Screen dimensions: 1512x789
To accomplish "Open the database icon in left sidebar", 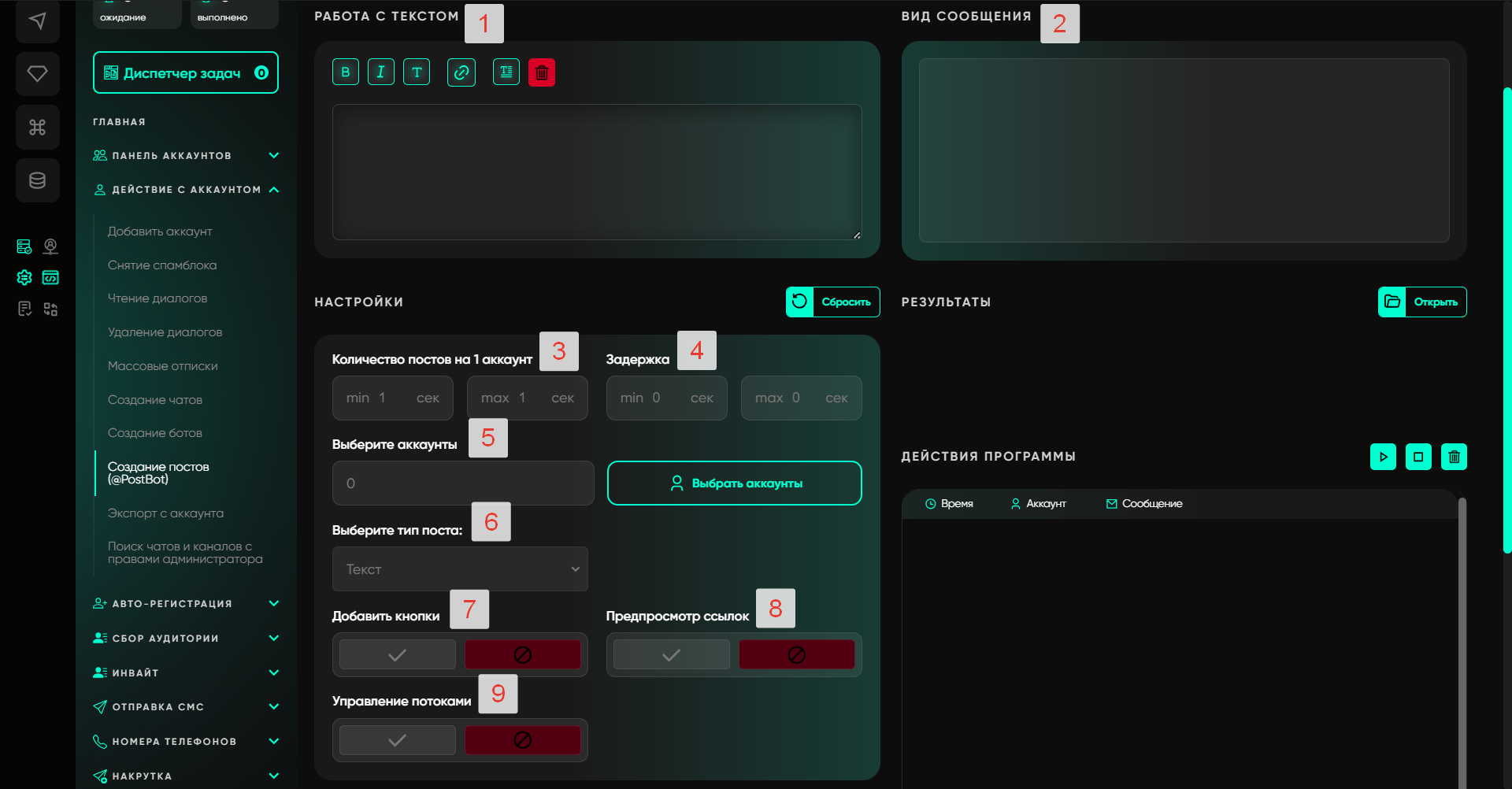I will point(37,180).
